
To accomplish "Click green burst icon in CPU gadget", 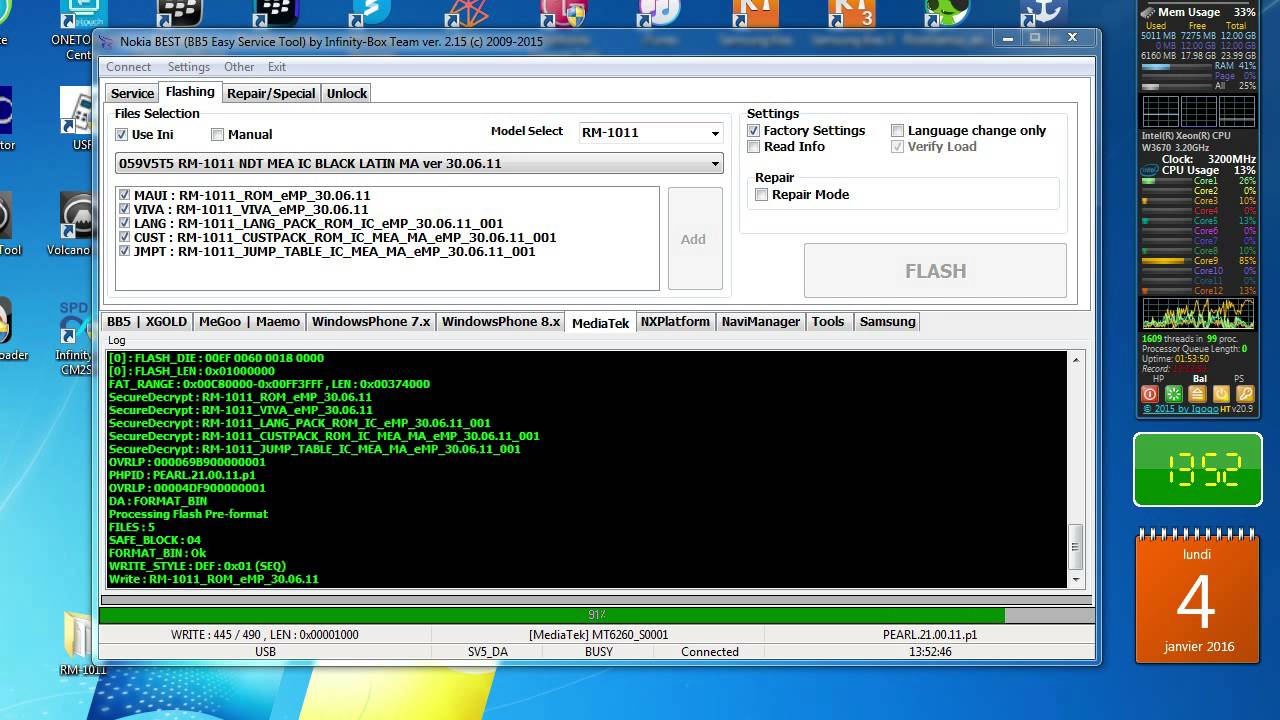I will (1175, 394).
